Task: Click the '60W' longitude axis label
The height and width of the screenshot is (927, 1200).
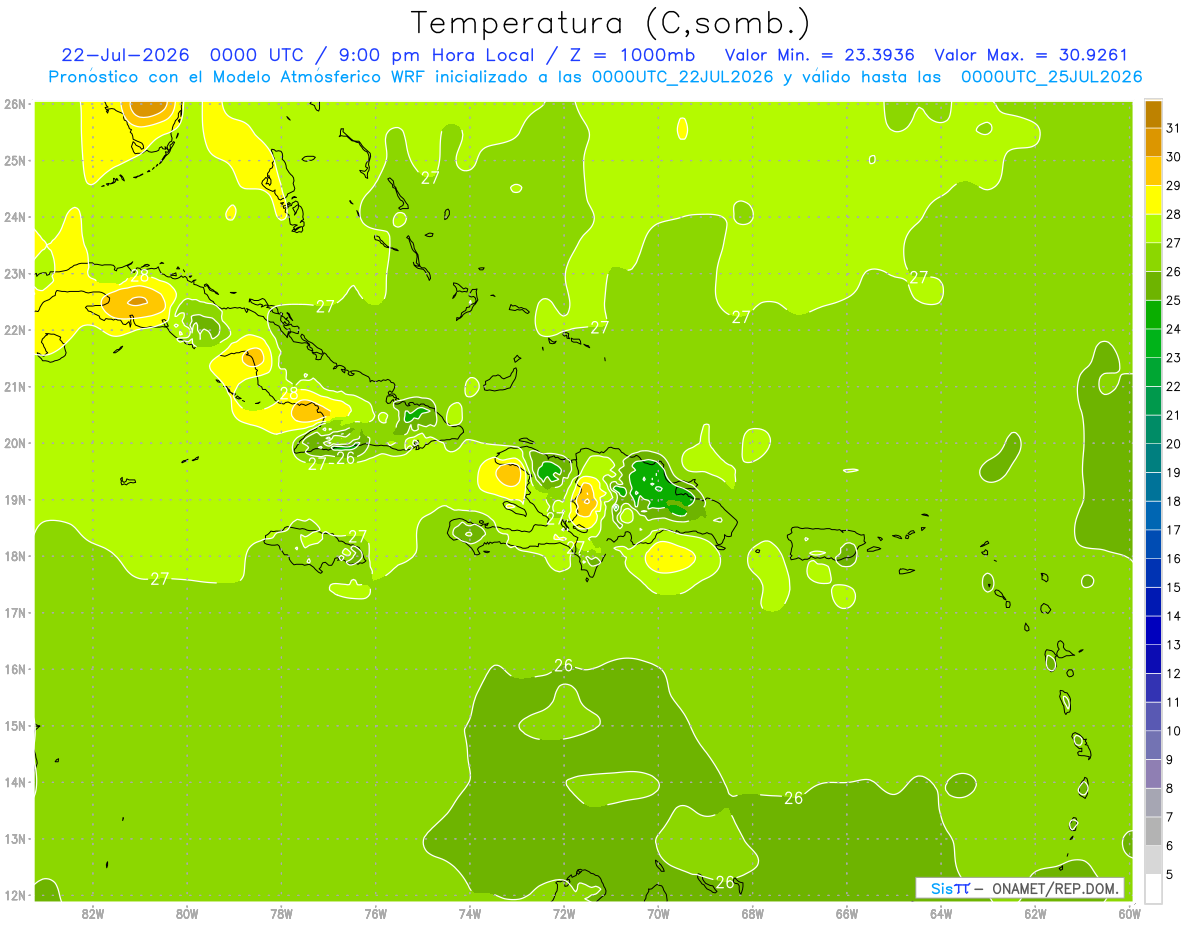Action: [x=1129, y=914]
